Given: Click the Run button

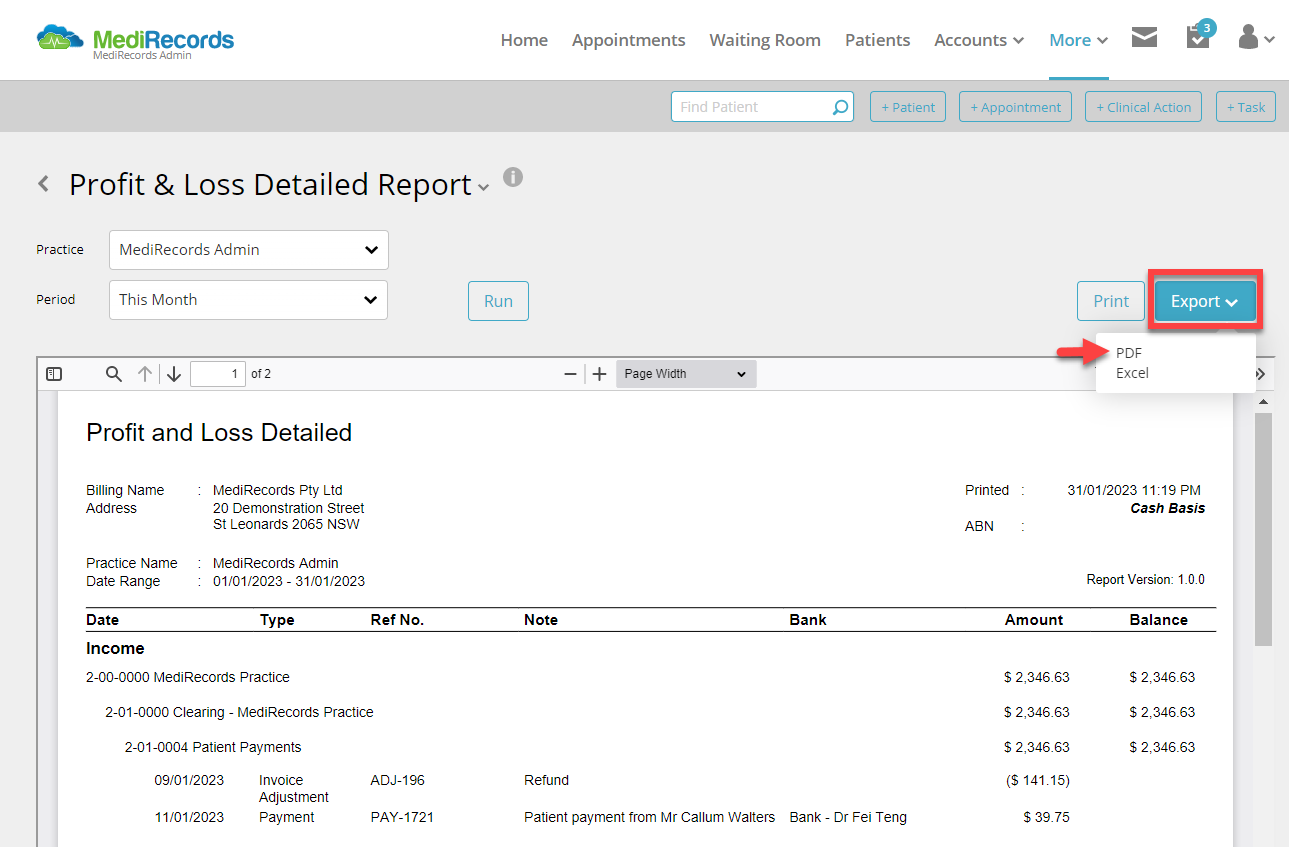Looking at the screenshot, I should pyautogui.click(x=498, y=301).
